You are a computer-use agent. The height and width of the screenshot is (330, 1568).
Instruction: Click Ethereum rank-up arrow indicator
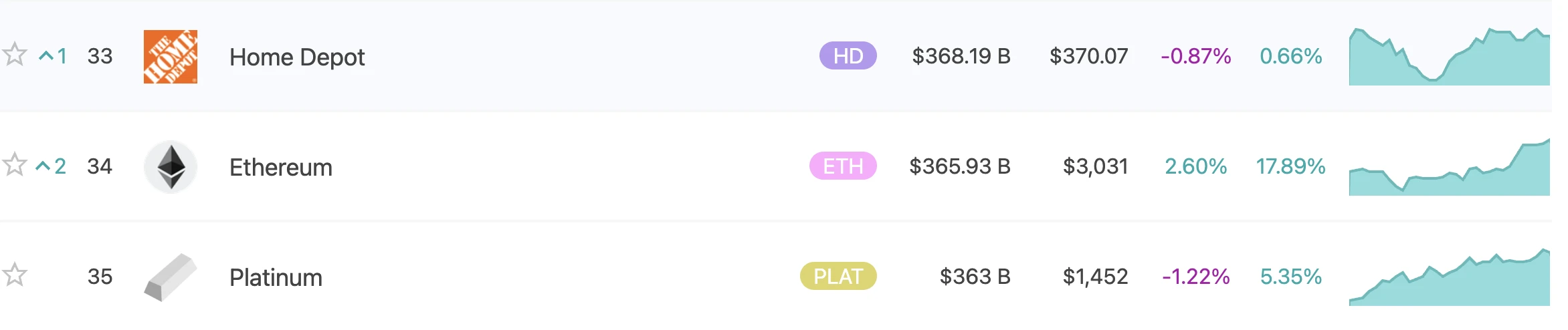tap(51, 166)
